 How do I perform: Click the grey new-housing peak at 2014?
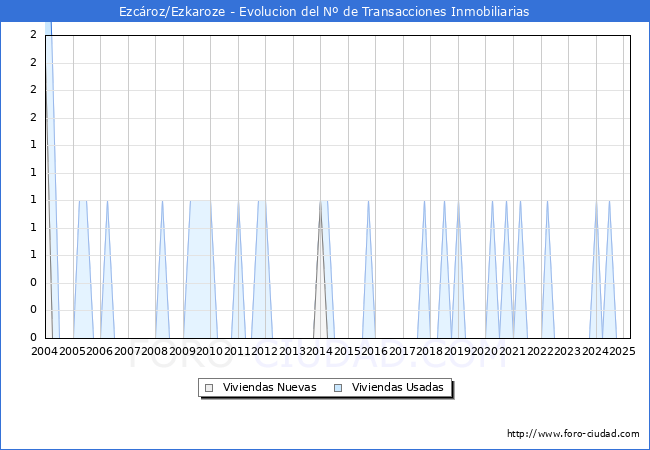320,269
